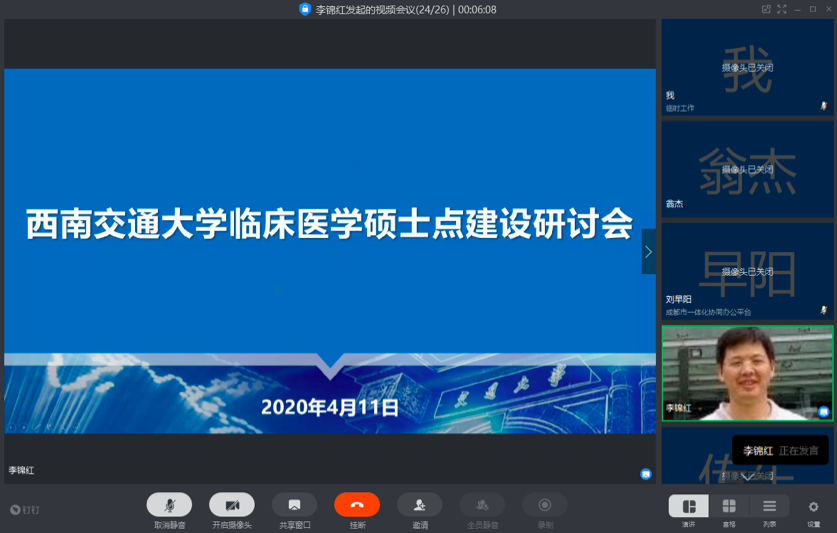The width and height of the screenshot is (837, 533).
Task: Select 李锦红 video thumbnail
Action: click(x=747, y=372)
